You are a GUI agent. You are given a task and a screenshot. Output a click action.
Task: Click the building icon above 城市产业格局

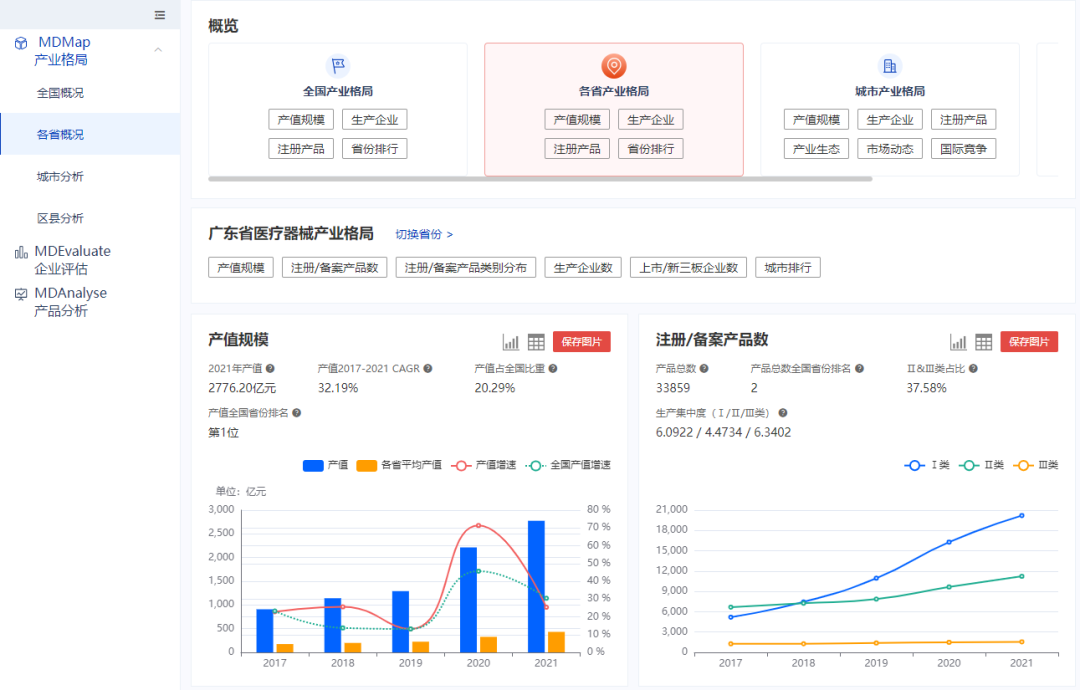pos(889,65)
